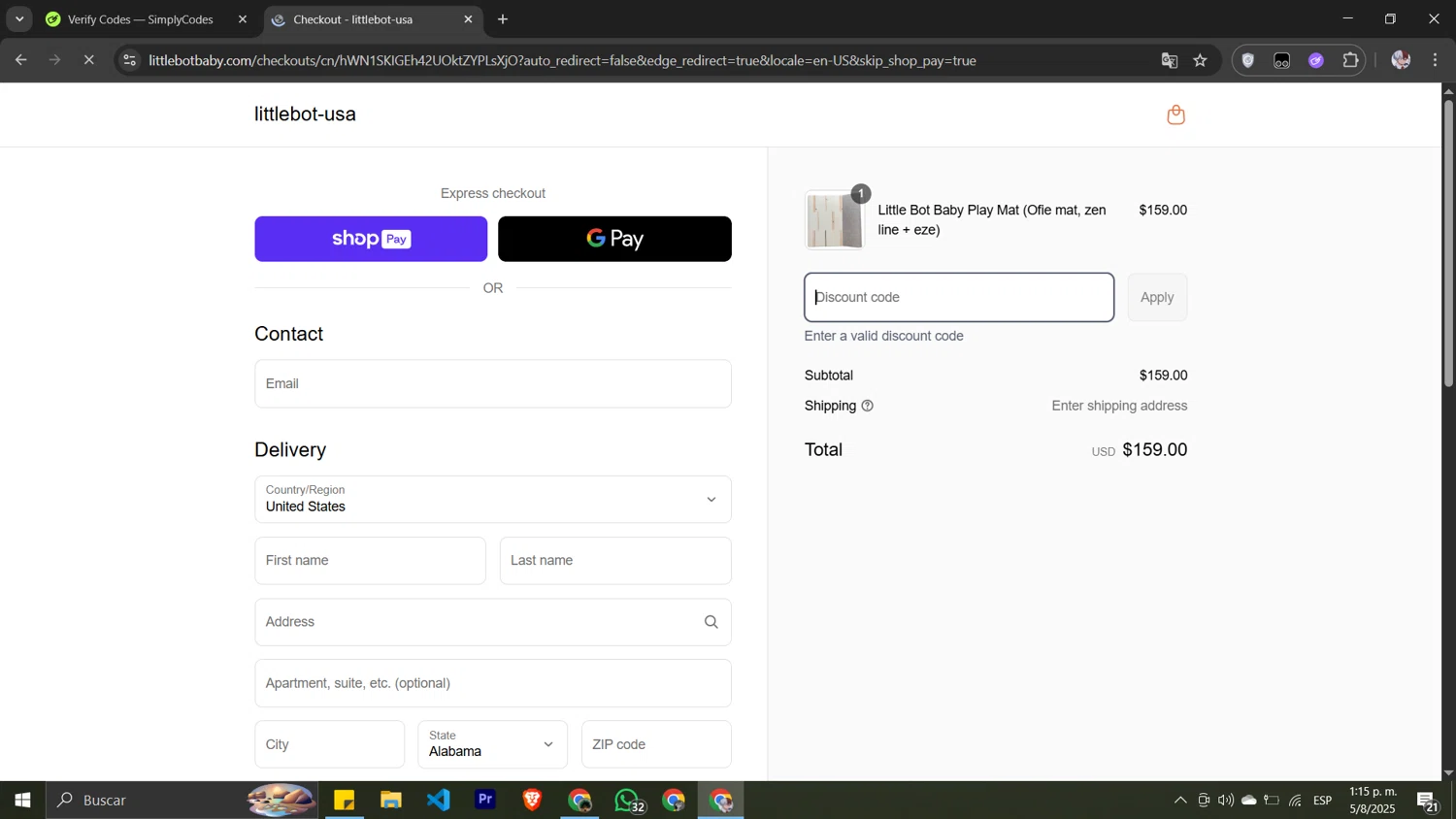Click the ESP language indicator
Image resolution: width=1456 pixels, height=819 pixels.
coord(1323,801)
